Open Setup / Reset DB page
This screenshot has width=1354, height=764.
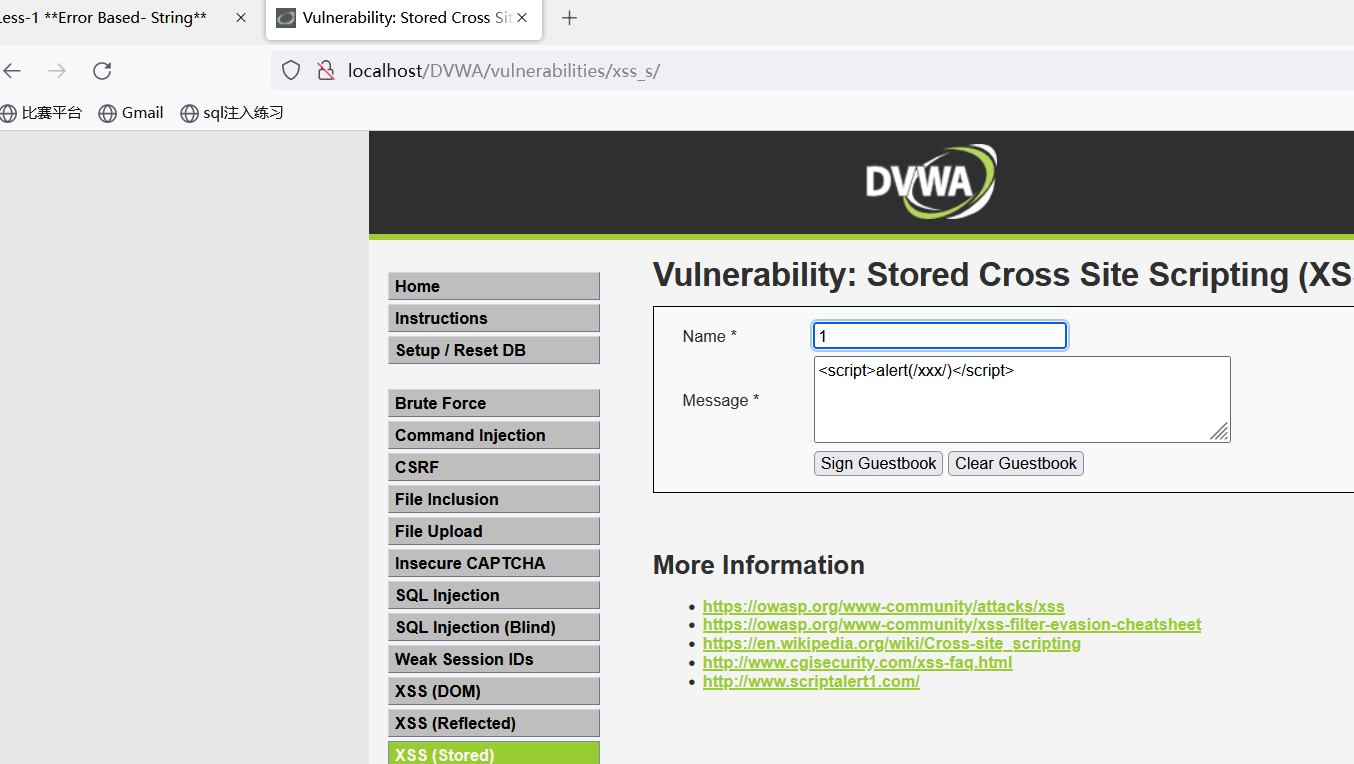point(494,350)
